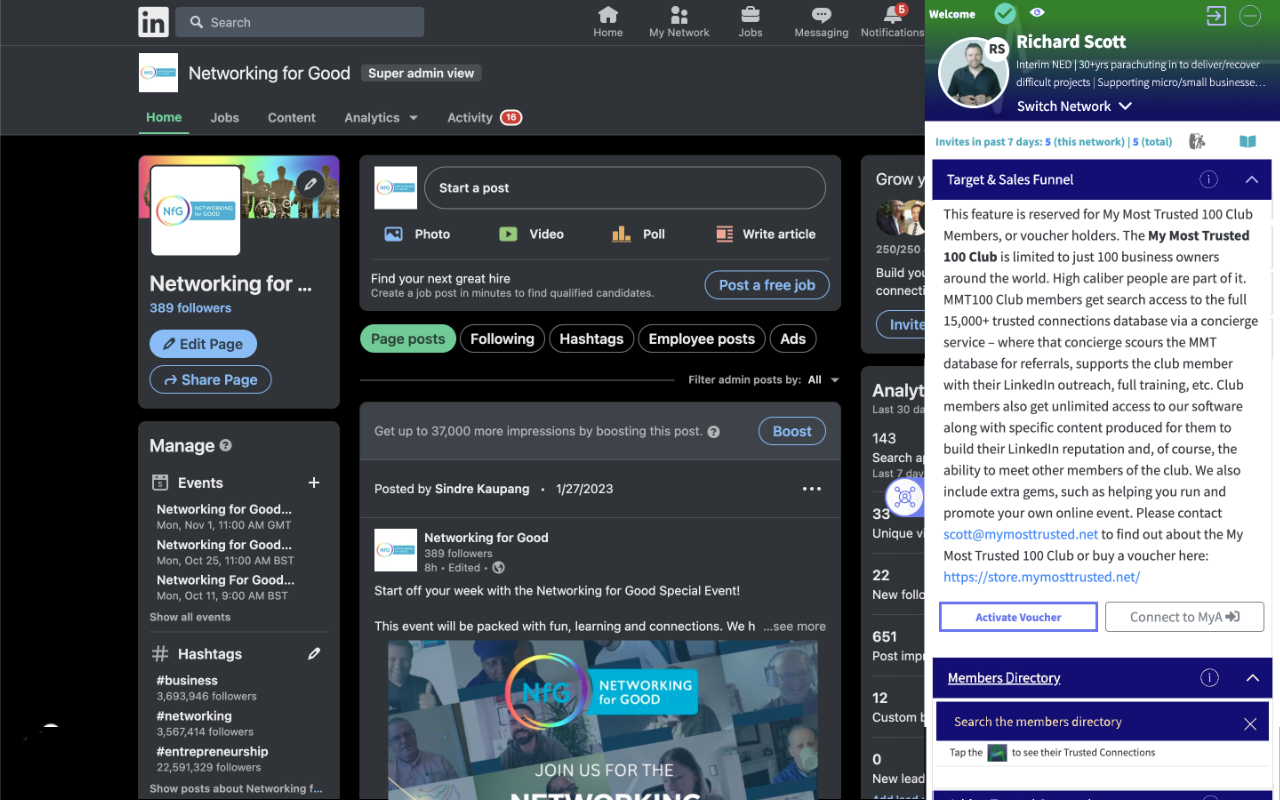
Task: Open LinkedIn Messaging from the top navigation
Action: point(821,21)
